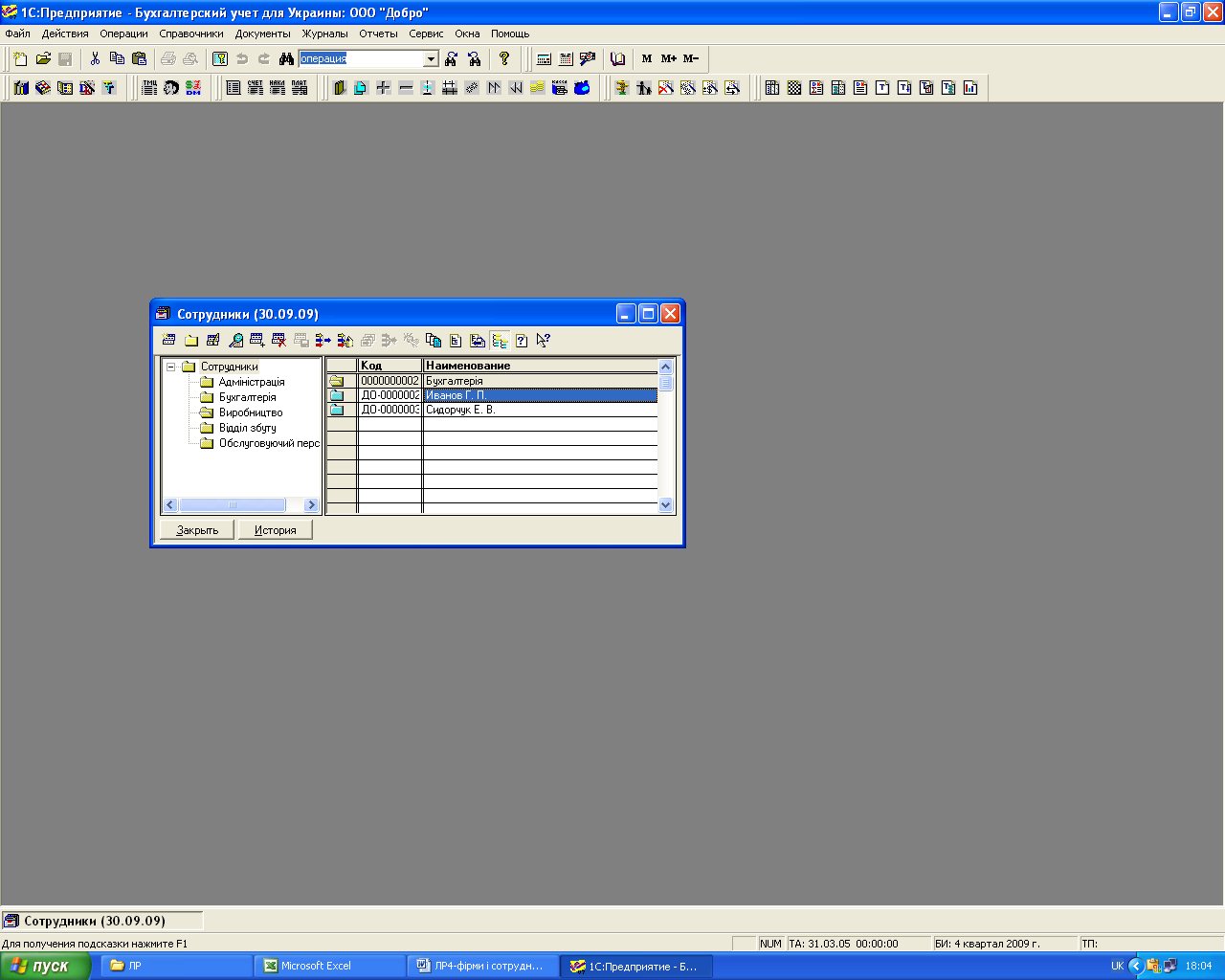Click the binoculars Find icon
This screenshot has width=1225, height=980.
pyautogui.click(x=286, y=58)
